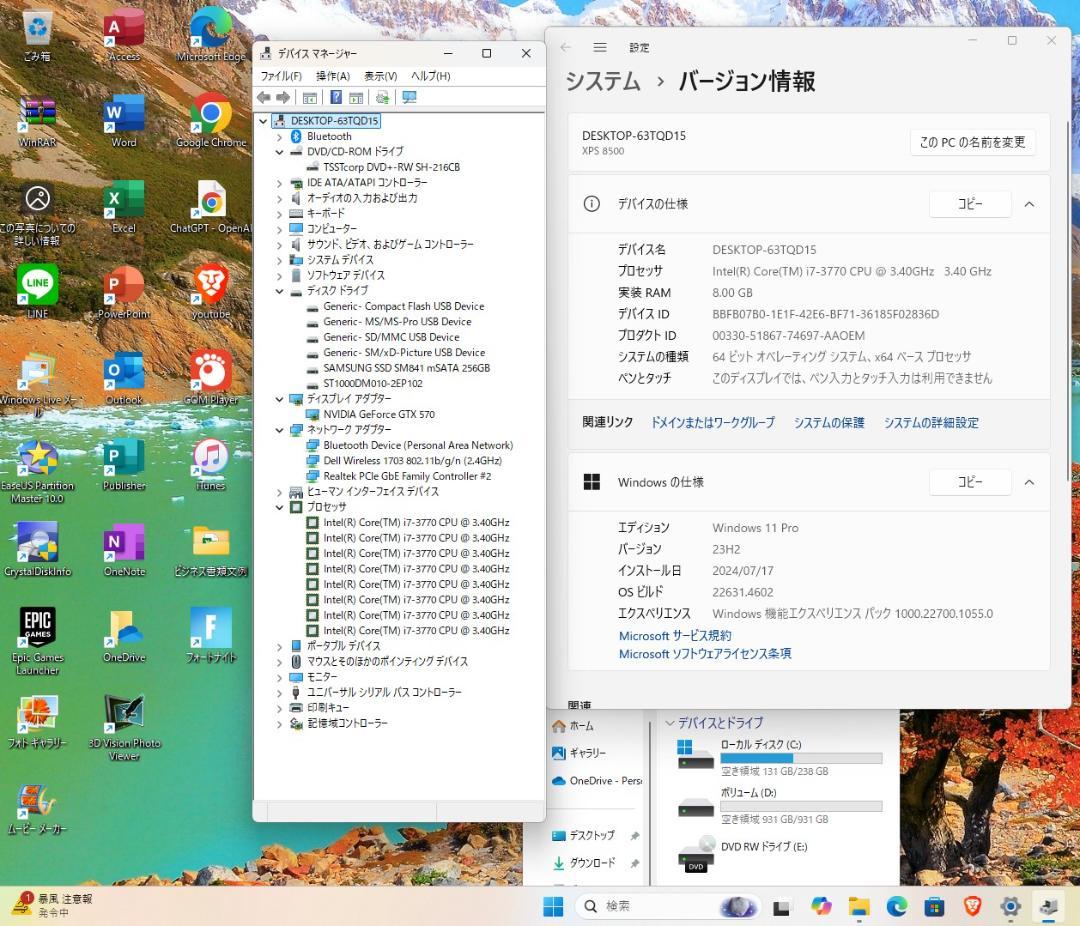
Task: Click the Back arrow in Device Manager toolbar
Action: click(264, 97)
